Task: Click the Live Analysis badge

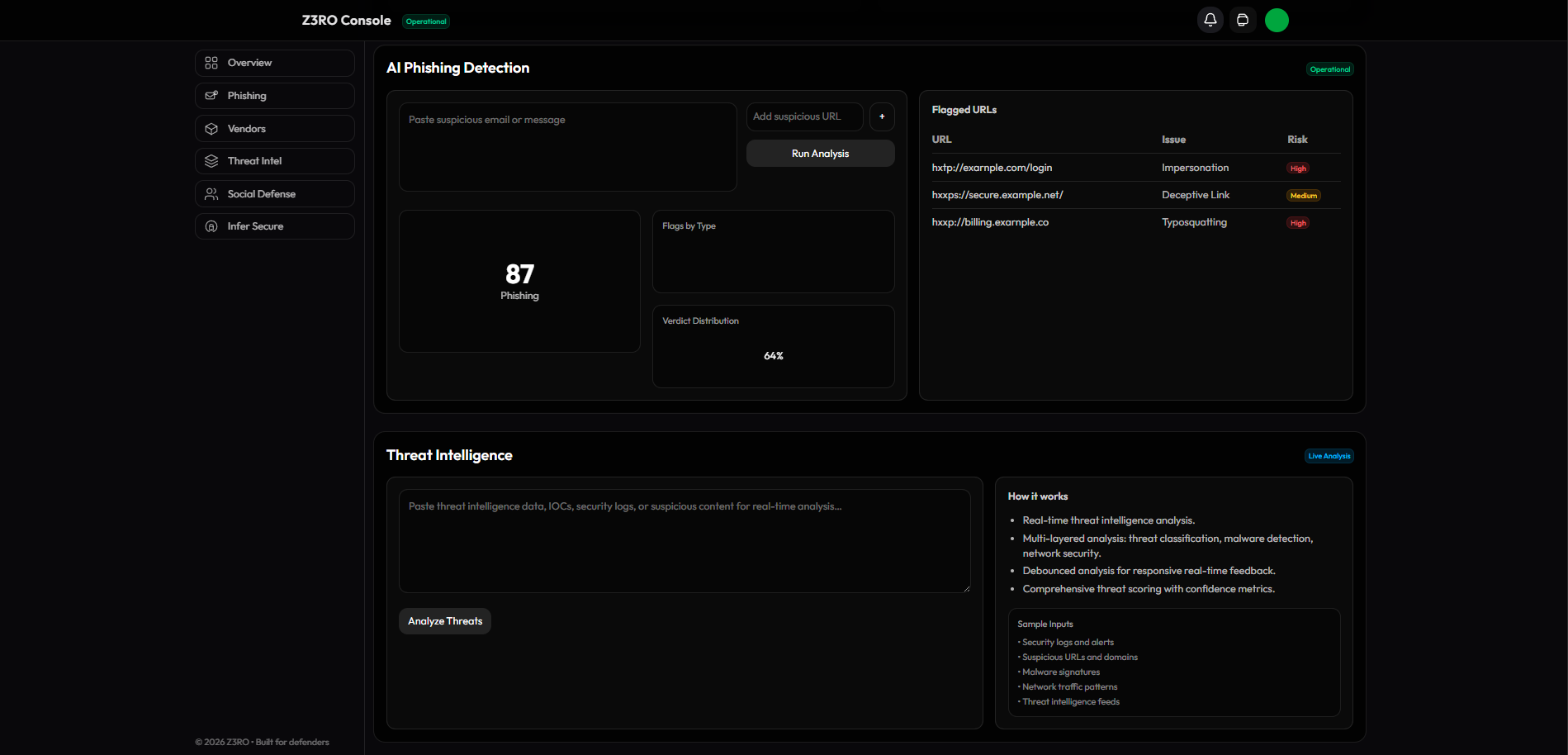Action: point(1329,456)
